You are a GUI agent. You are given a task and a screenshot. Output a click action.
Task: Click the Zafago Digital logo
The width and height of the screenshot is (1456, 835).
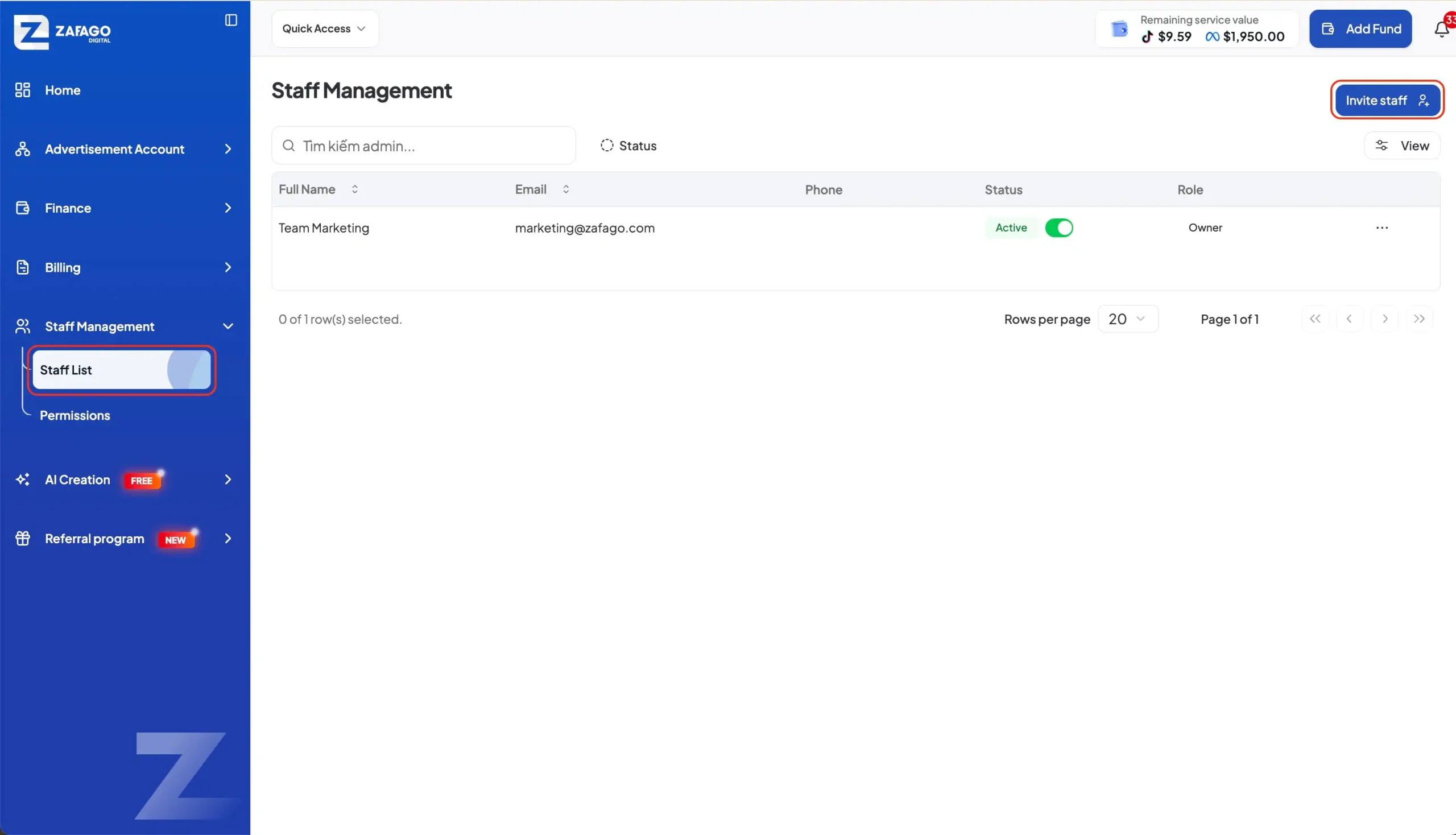63,32
